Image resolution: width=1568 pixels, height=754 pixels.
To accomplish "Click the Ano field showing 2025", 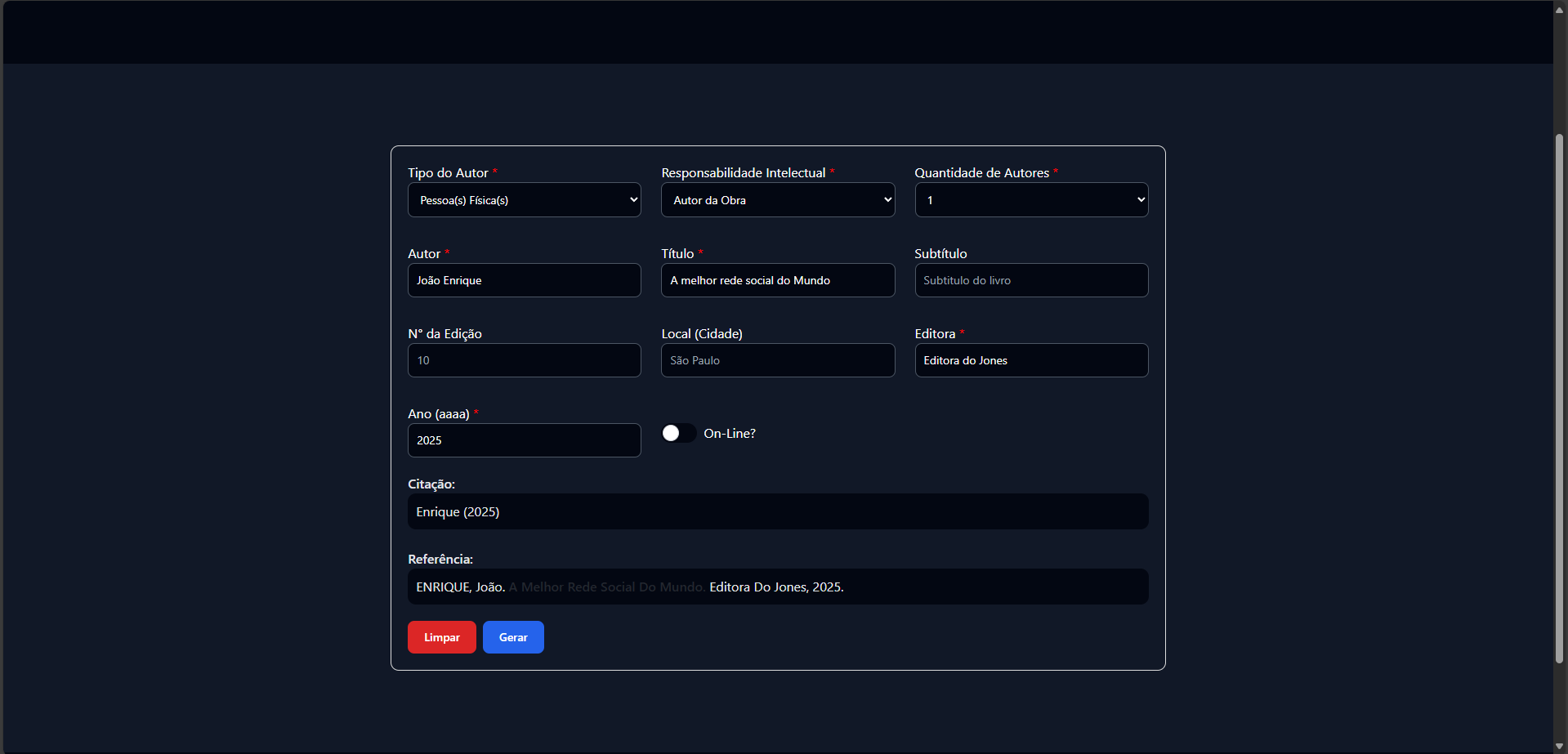I will [x=524, y=440].
